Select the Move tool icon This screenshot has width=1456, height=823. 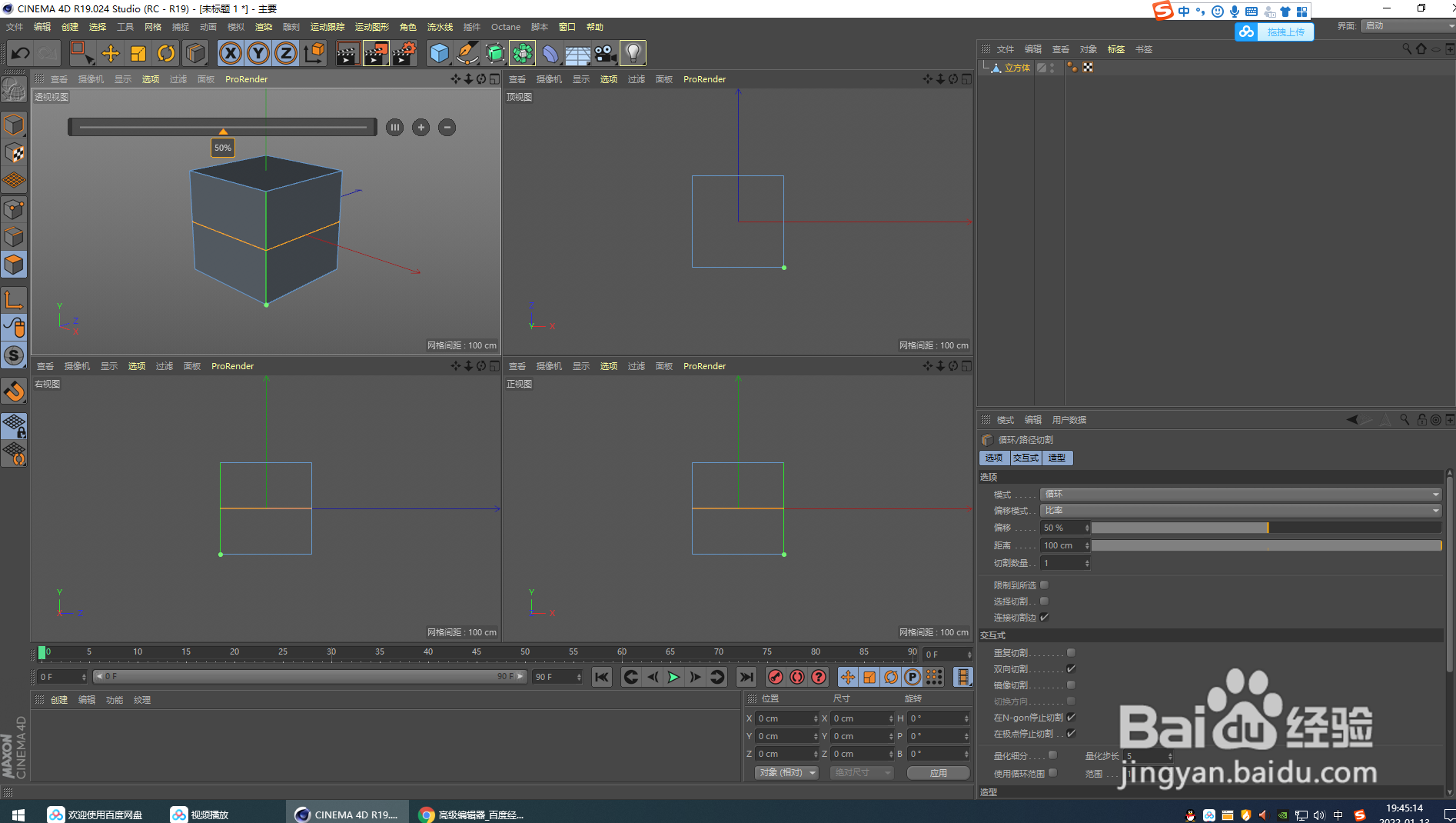111,53
